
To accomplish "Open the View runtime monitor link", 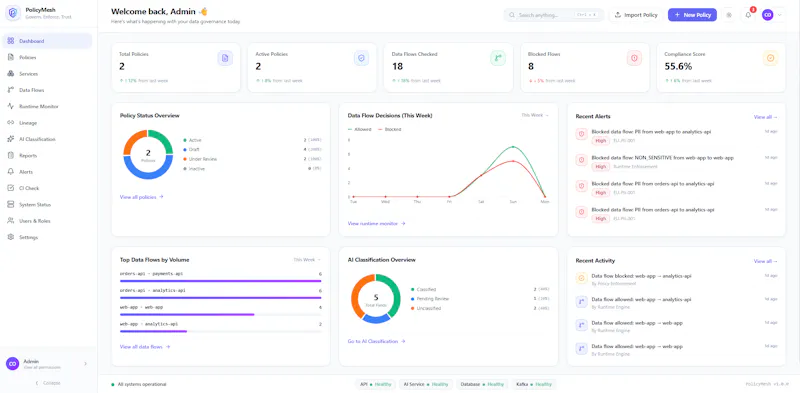I will point(377,223).
